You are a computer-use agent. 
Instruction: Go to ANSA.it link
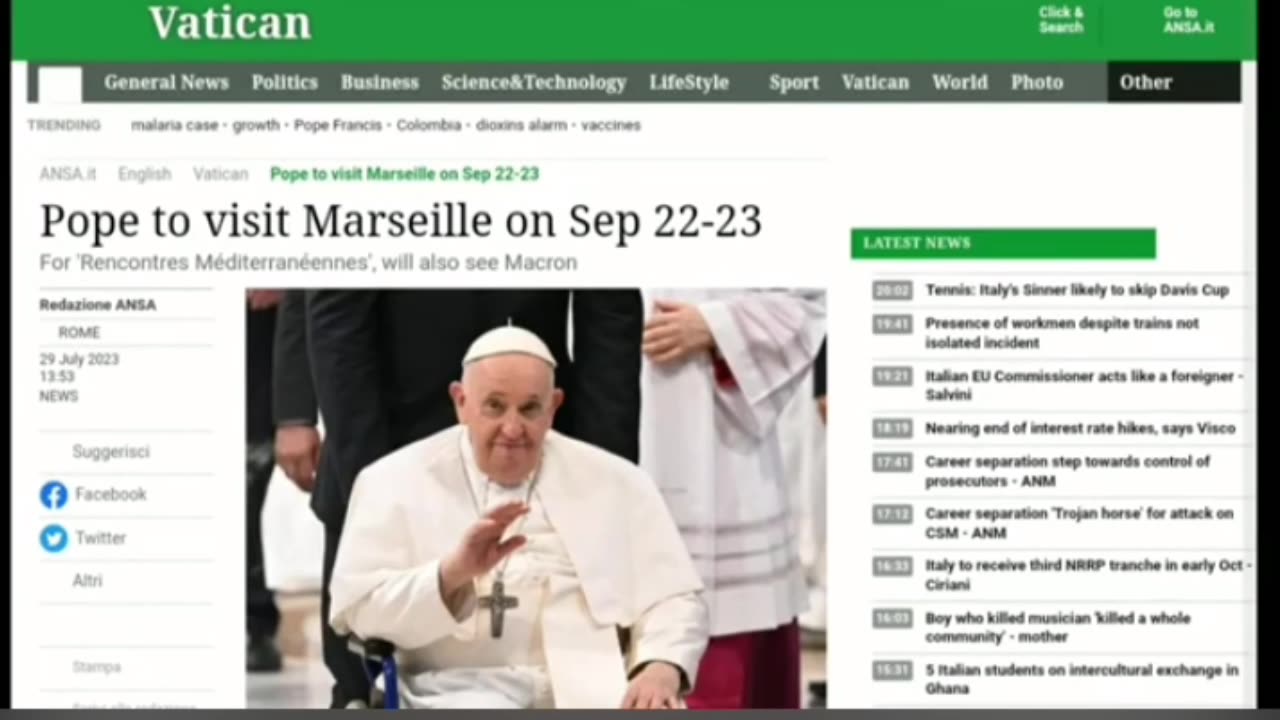[1188, 20]
